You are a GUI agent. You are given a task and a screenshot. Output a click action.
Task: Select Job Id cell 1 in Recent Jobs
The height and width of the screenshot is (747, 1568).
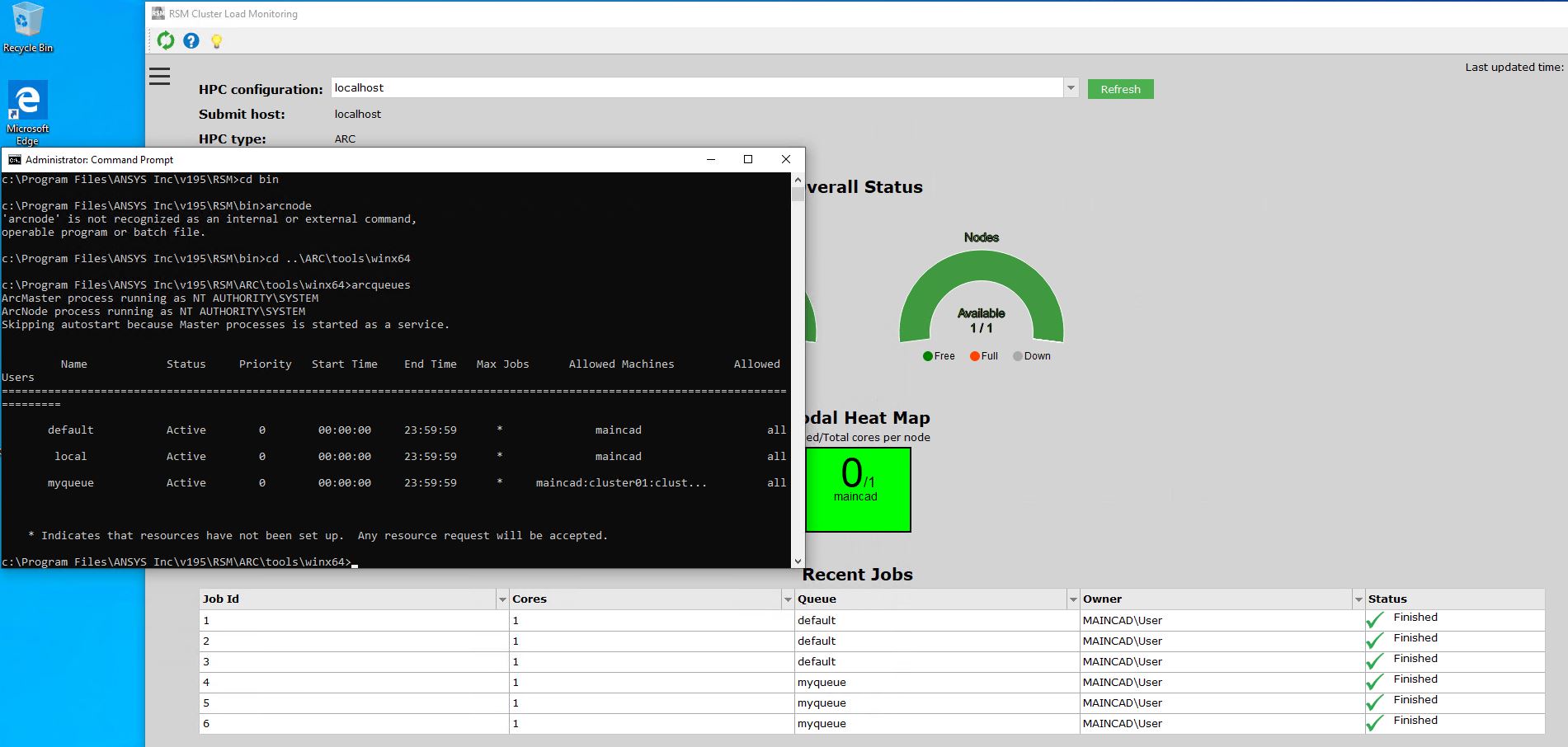pyautogui.click(x=354, y=620)
